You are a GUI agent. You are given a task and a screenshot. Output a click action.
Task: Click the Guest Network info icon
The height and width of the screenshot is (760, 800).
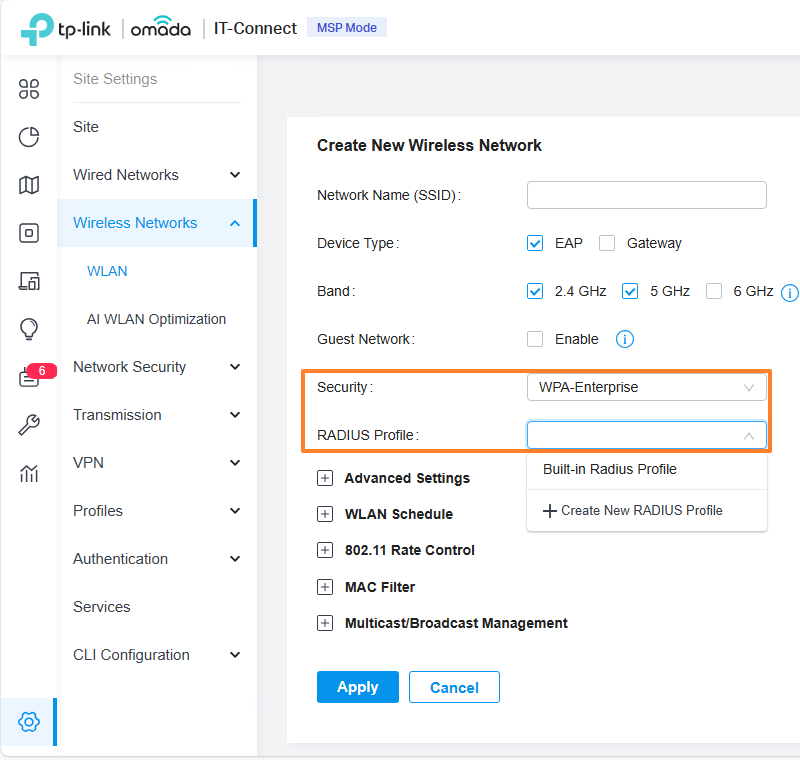(625, 339)
